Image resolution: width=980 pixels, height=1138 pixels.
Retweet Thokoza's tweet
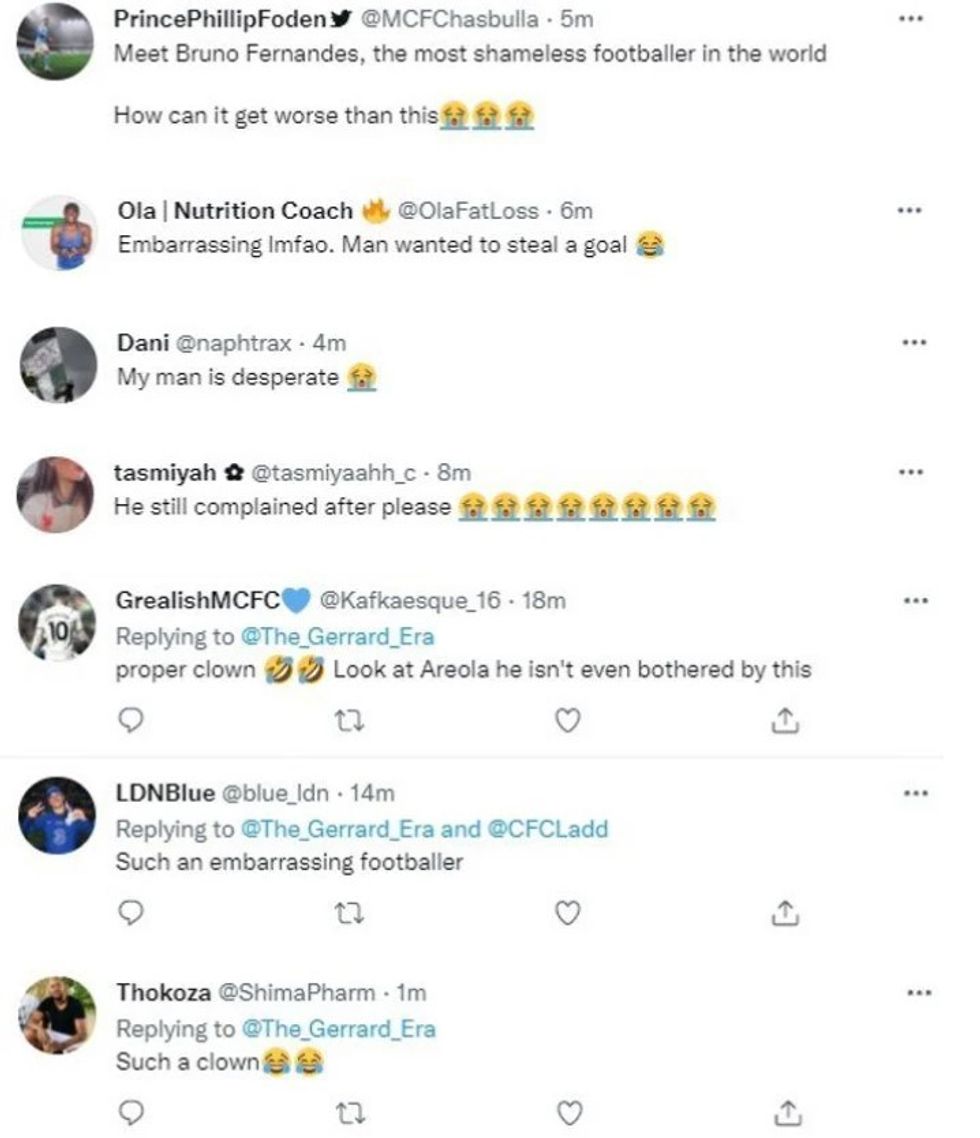[342, 1112]
